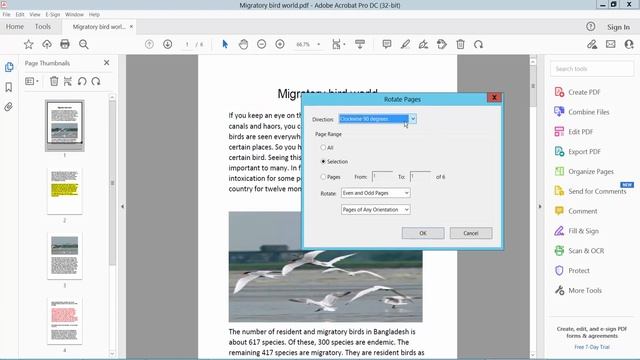Select the Pages range radio button
Image resolution: width=640 pixels, height=360 pixels.
tap(323, 177)
